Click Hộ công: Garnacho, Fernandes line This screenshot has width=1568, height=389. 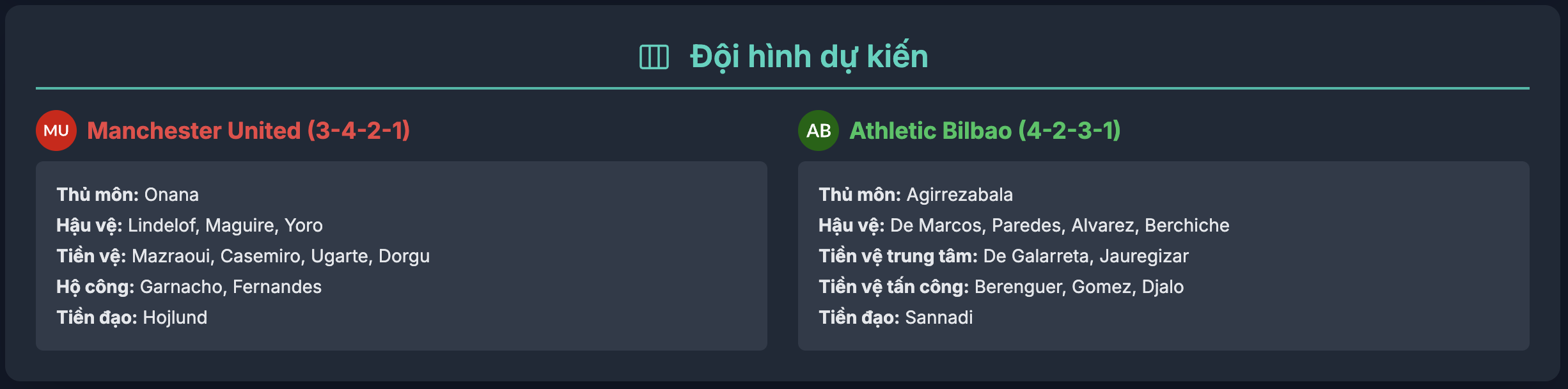click(189, 287)
